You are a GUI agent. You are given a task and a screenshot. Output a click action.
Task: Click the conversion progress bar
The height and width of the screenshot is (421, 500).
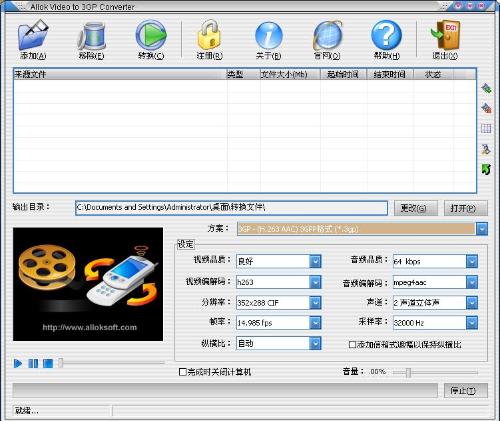(225, 390)
